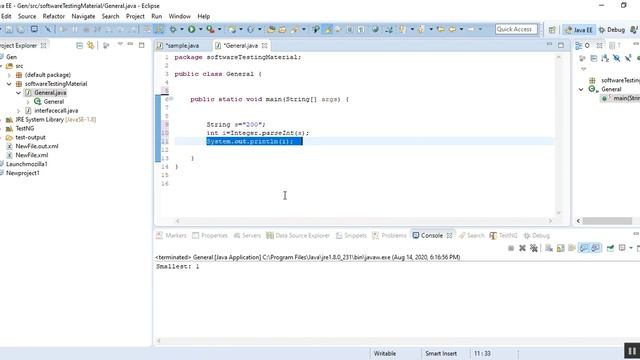
Task: Expand the interfacecall.java node
Action: coord(18,111)
